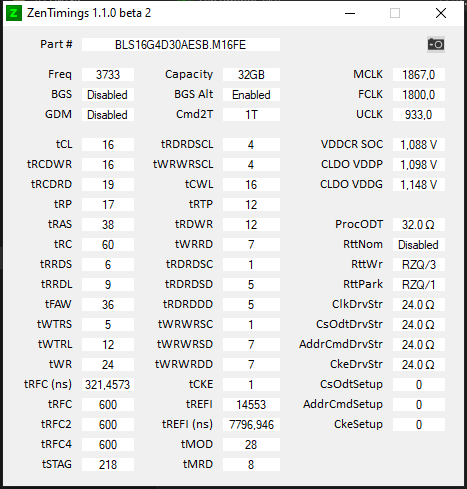Close the ZenTimings window
The width and height of the screenshot is (467, 489).
[x=441, y=13]
